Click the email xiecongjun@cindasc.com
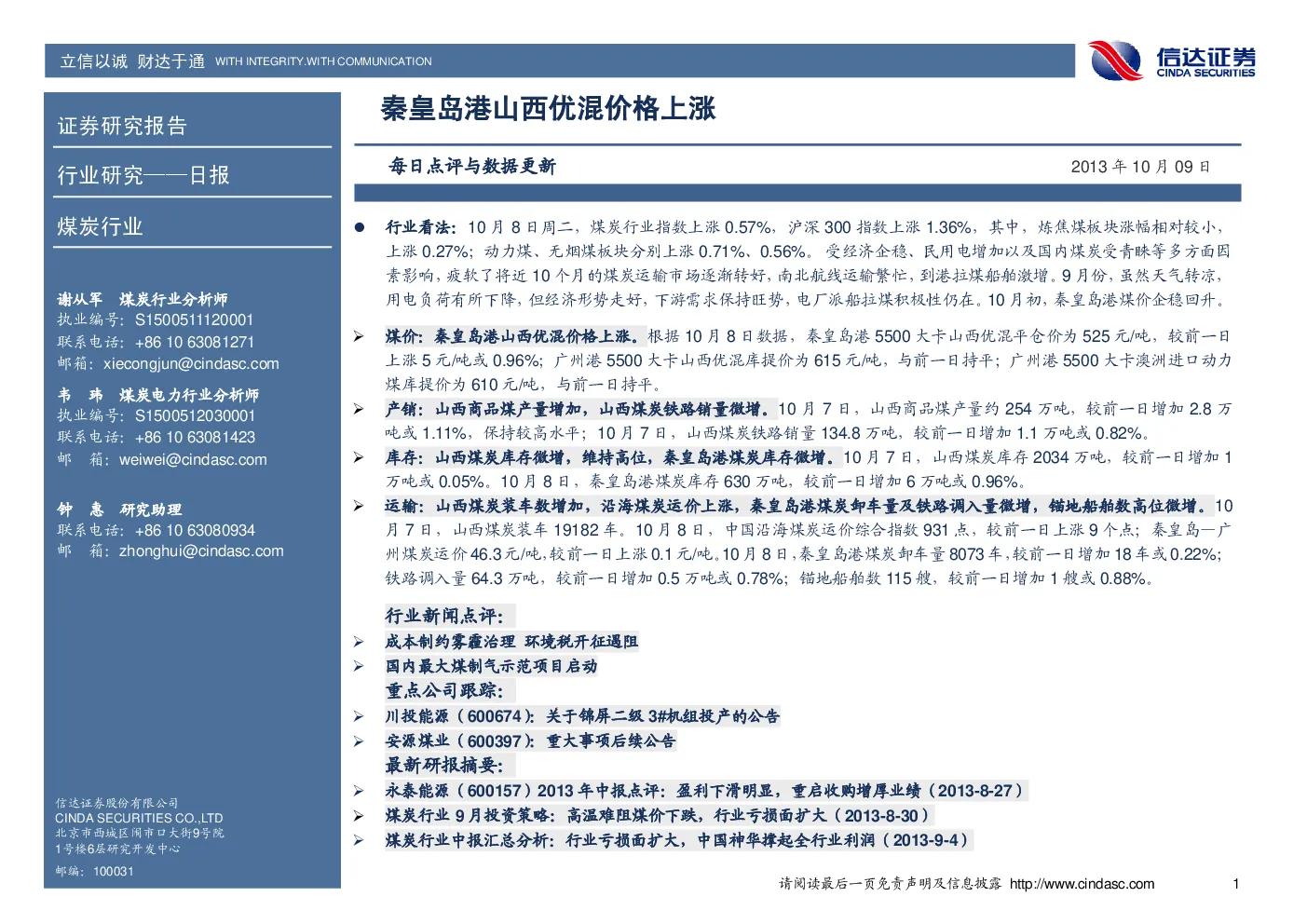The height and width of the screenshot is (924, 1307). coord(191,364)
